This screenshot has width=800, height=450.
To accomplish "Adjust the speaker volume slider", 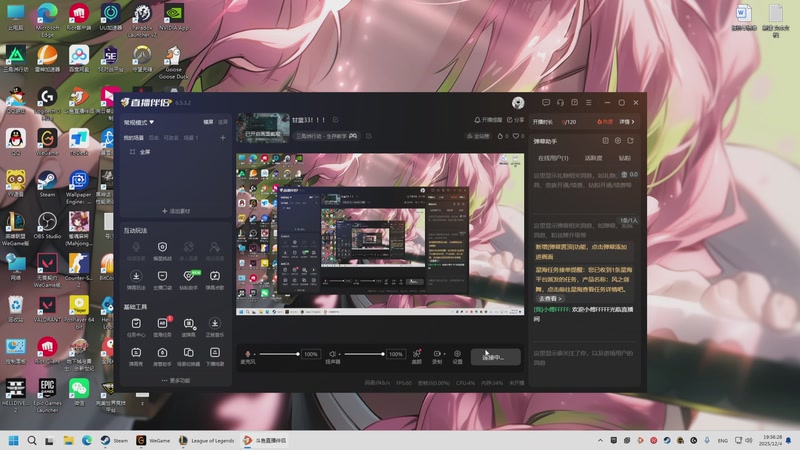I will click(364, 354).
